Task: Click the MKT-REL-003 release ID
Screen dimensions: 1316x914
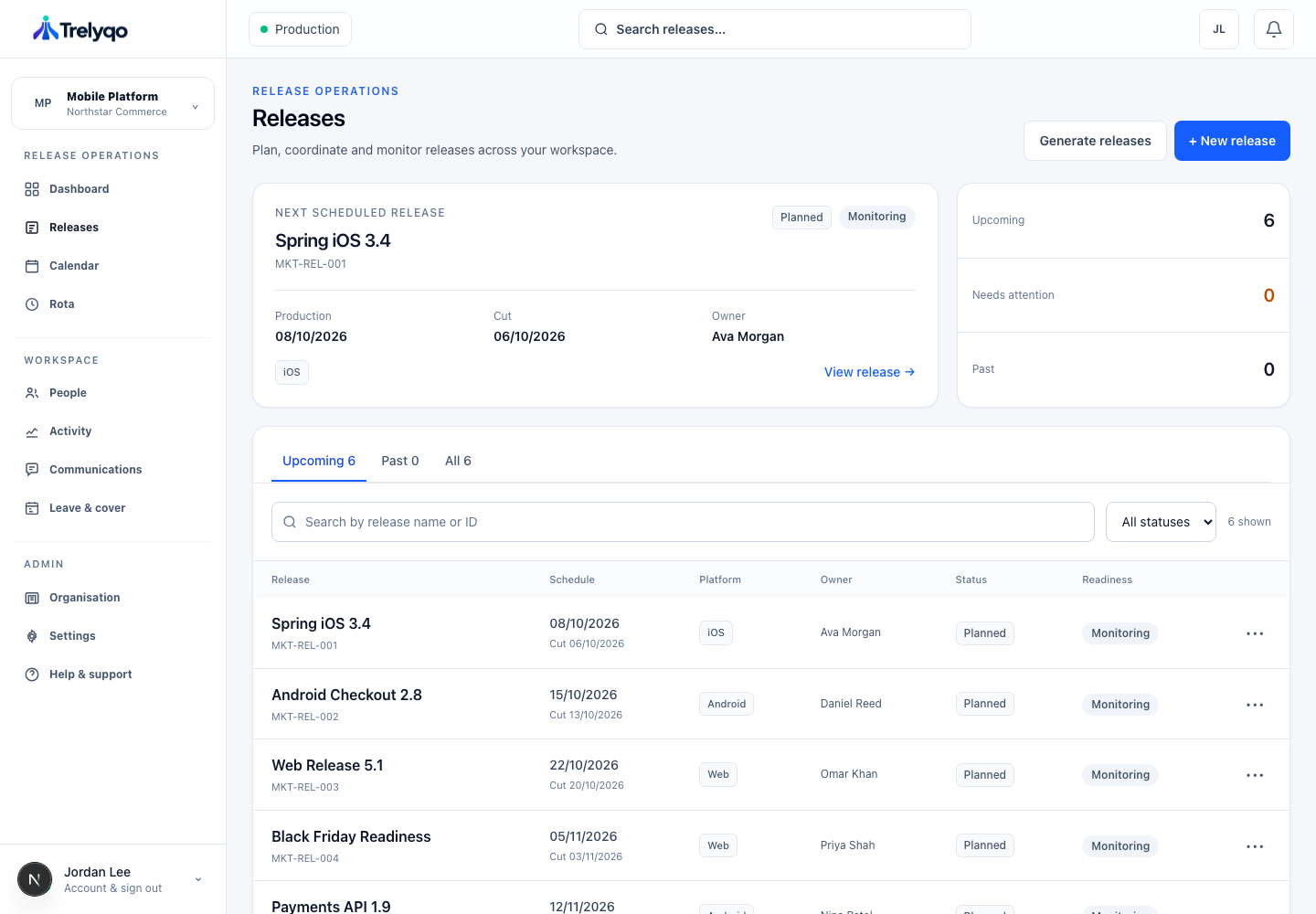Action: [x=305, y=787]
